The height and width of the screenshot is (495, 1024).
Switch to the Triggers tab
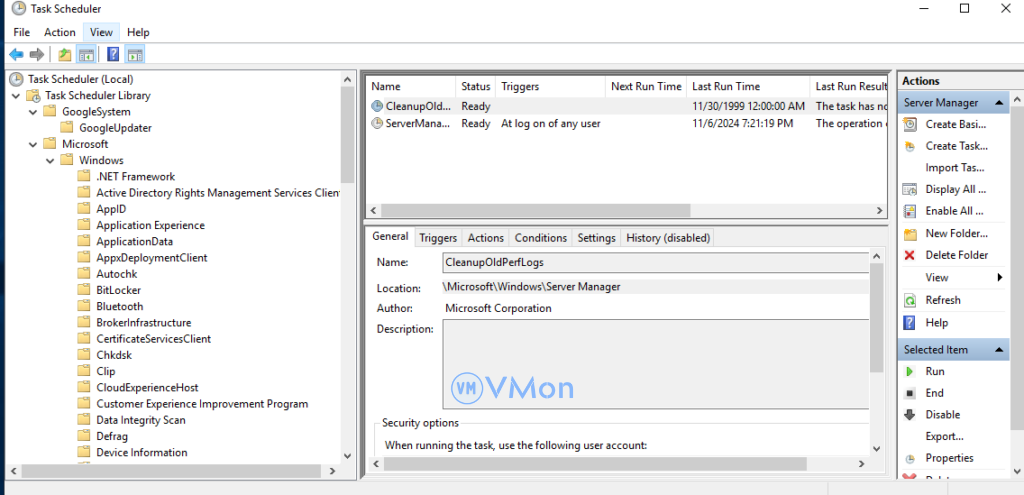click(x=438, y=238)
